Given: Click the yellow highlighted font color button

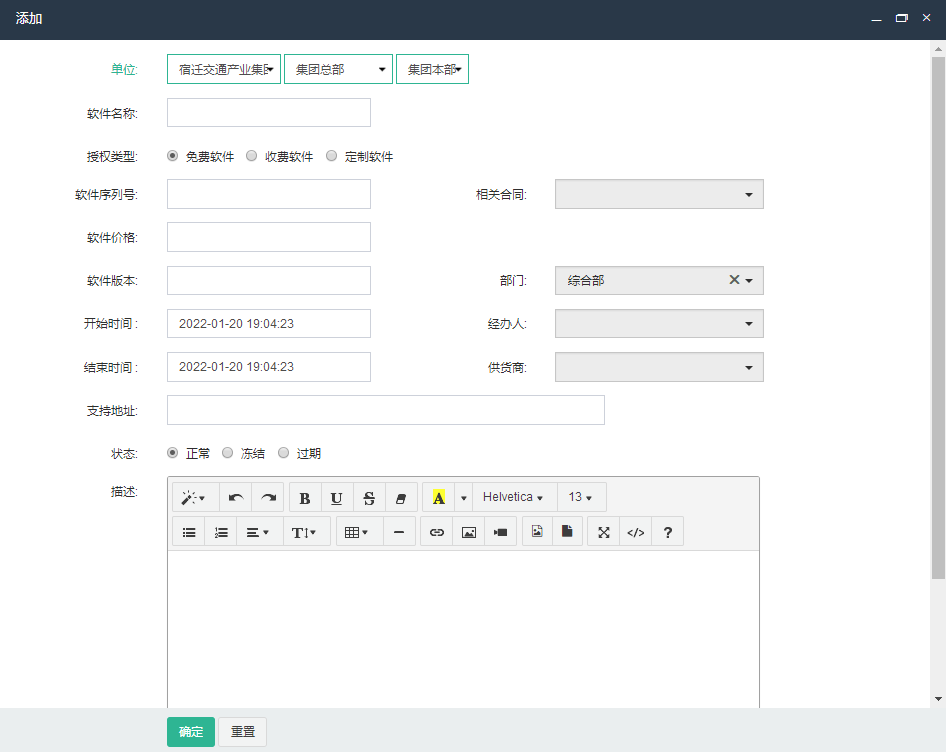Looking at the screenshot, I should pos(439,498).
